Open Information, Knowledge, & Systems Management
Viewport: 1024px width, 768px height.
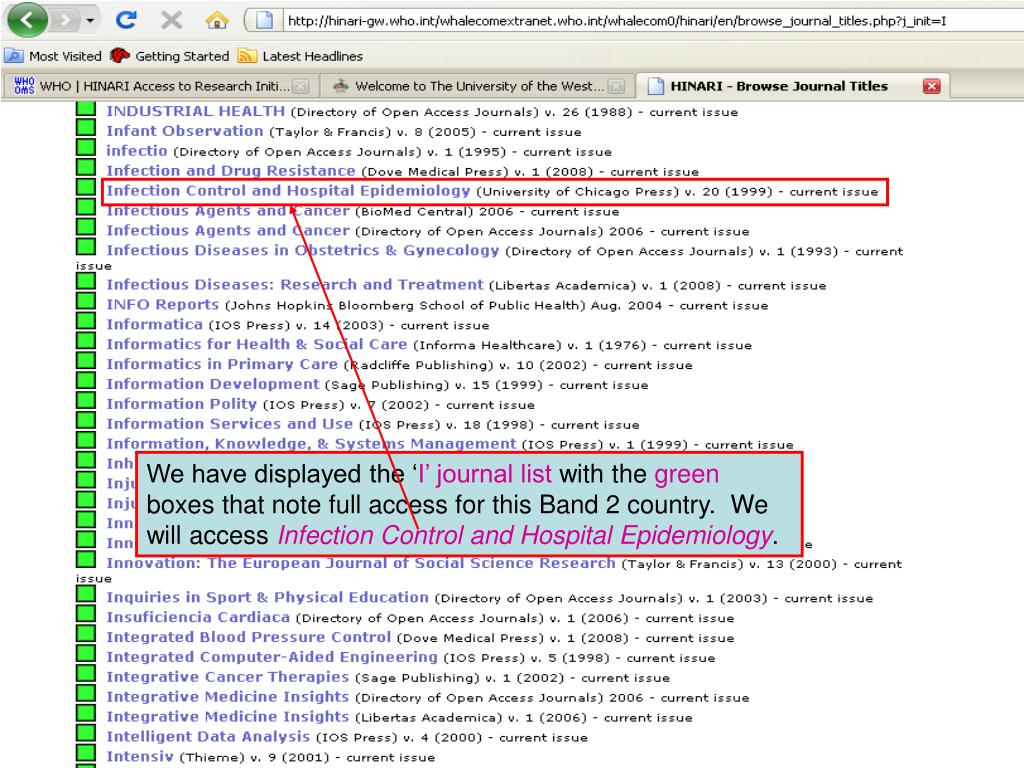click(x=311, y=444)
